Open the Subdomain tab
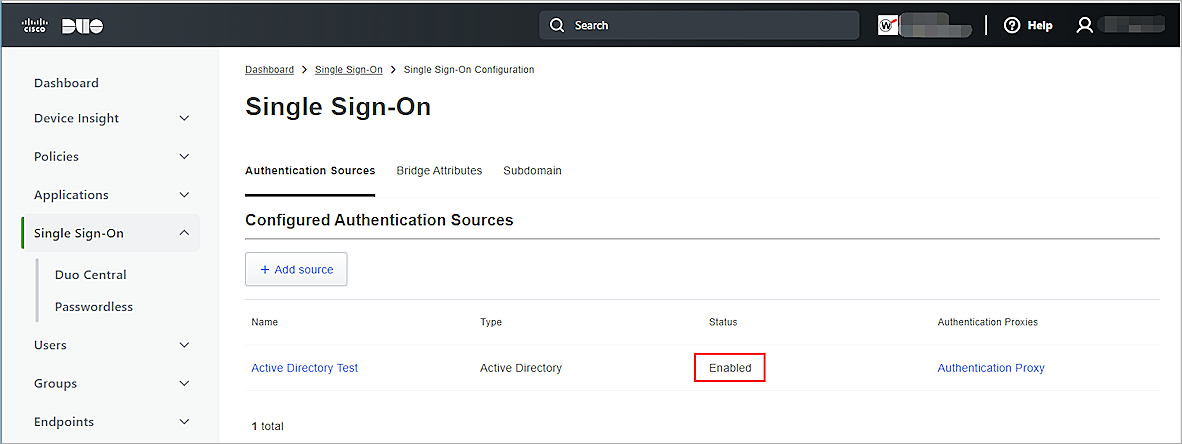The image size is (1182, 444). [x=532, y=171]
